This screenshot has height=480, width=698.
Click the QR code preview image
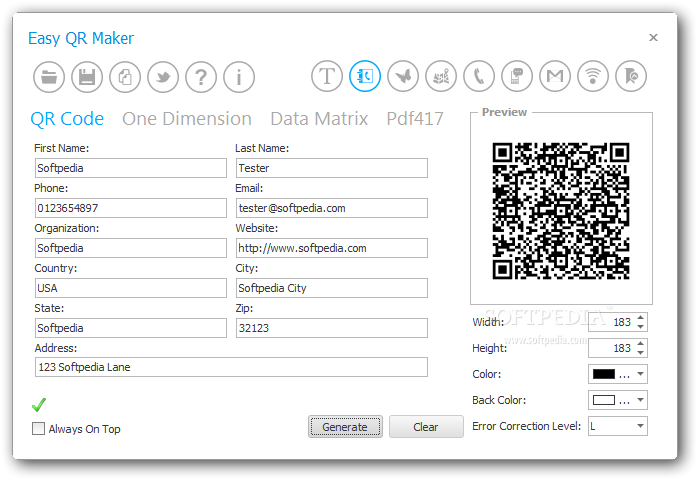pos(561,211)
